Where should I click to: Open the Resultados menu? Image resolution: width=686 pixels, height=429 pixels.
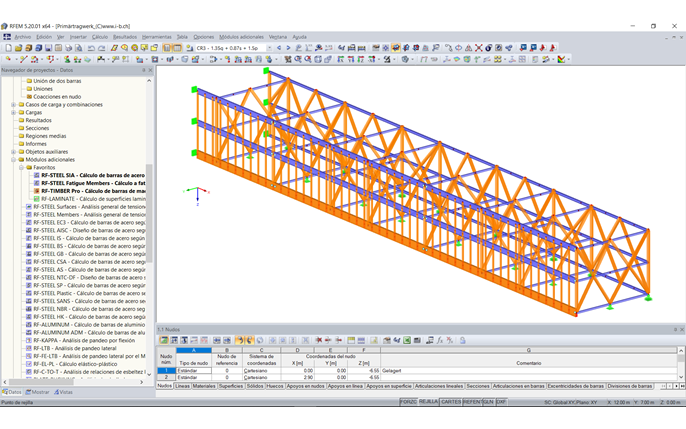pos(125,37)
